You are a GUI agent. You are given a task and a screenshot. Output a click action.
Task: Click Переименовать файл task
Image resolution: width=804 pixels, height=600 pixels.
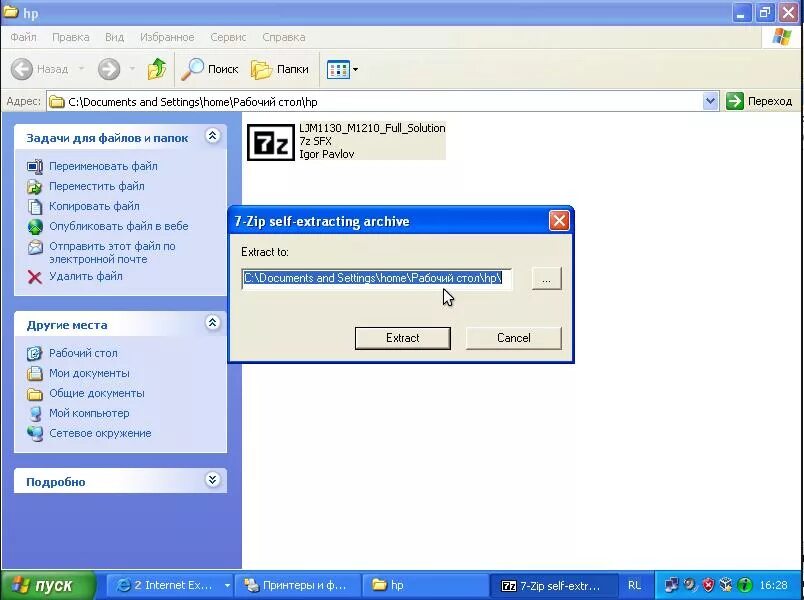(103, 166)
